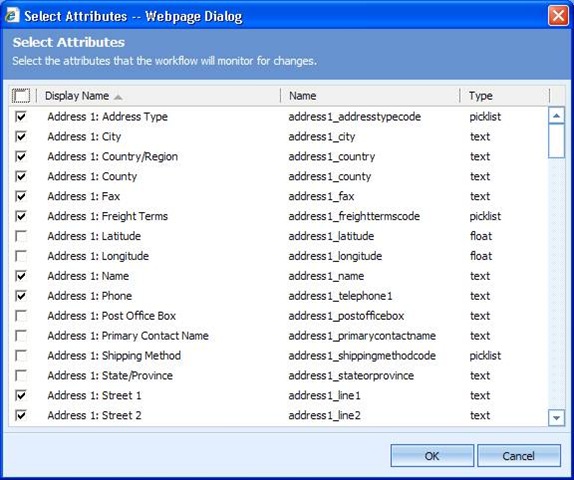Click the Cancel button
This screenshot has width=574, height=480.
pos(518,456)
